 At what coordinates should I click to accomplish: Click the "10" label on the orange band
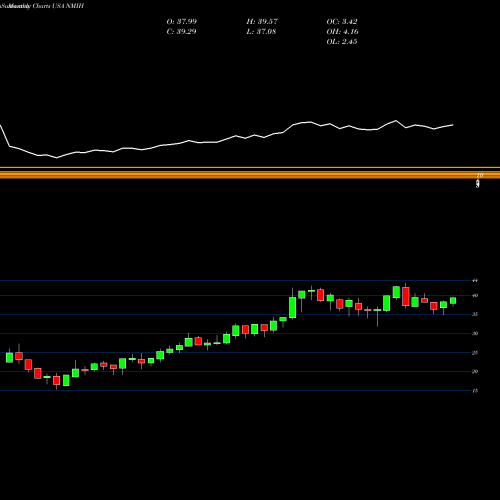coord(480,175)
